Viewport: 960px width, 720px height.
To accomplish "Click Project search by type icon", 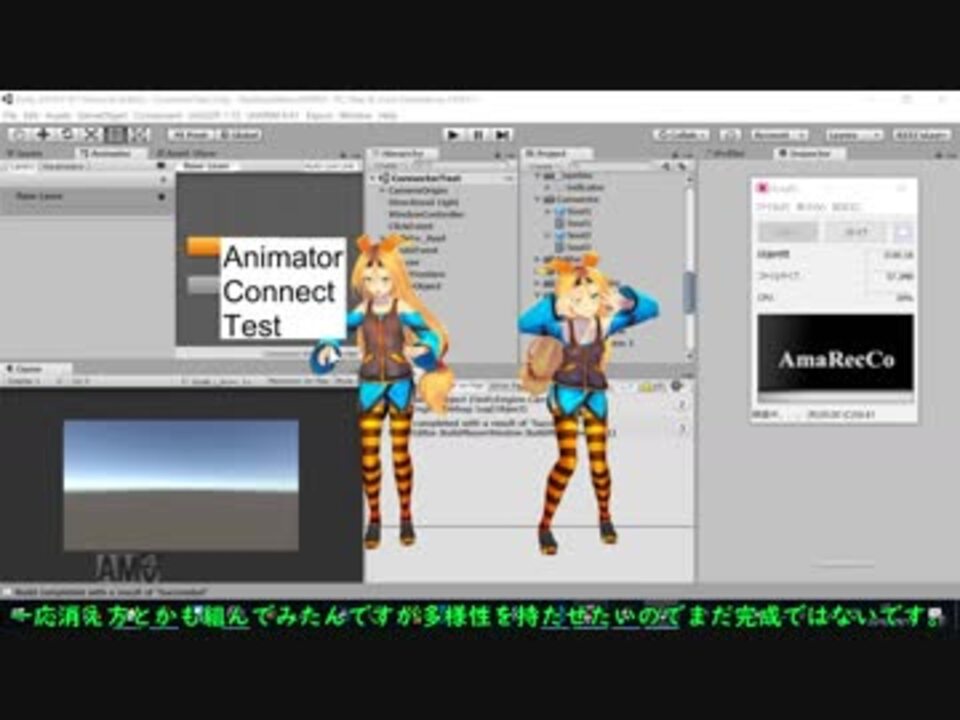I will pos(666,166).
